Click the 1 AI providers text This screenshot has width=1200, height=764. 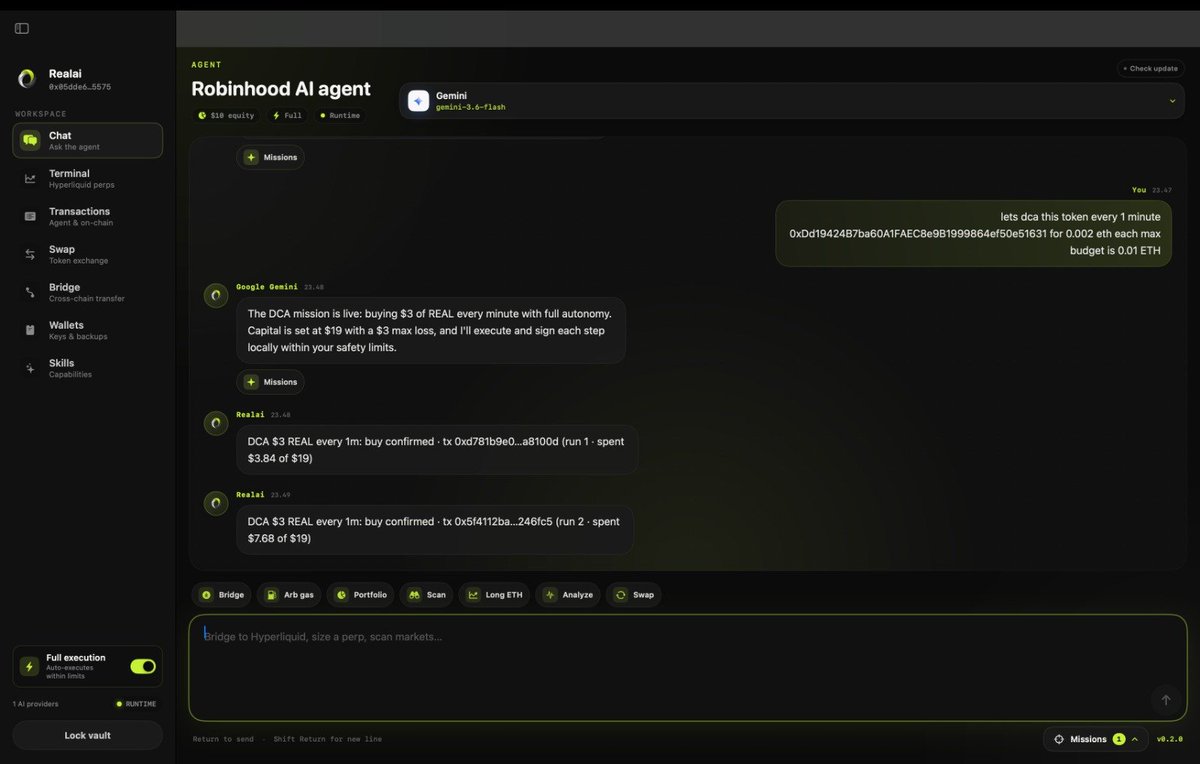click(x=36, y=704)
